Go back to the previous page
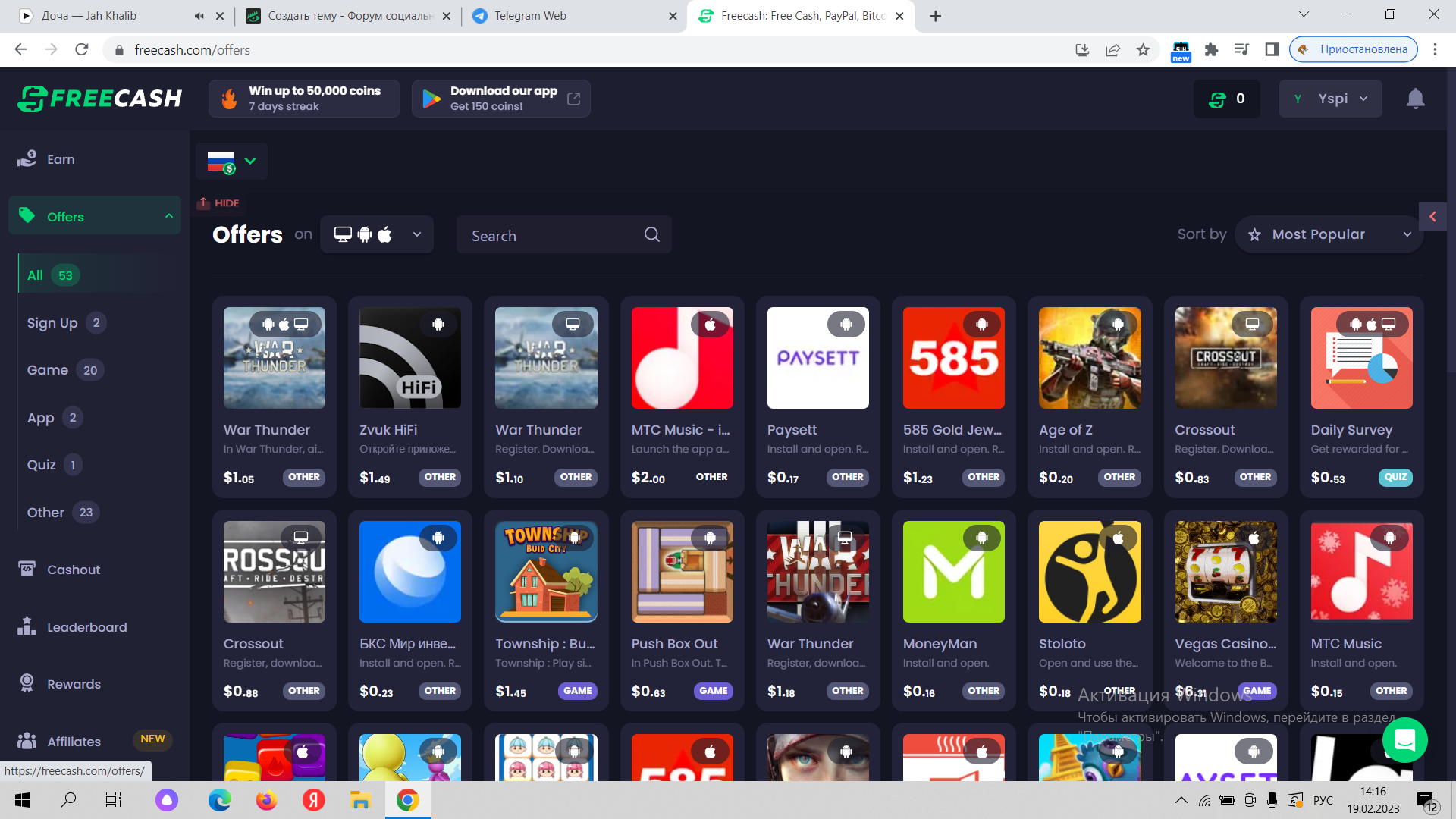This screenshot has height=819, width=1456. click(20, 50)
